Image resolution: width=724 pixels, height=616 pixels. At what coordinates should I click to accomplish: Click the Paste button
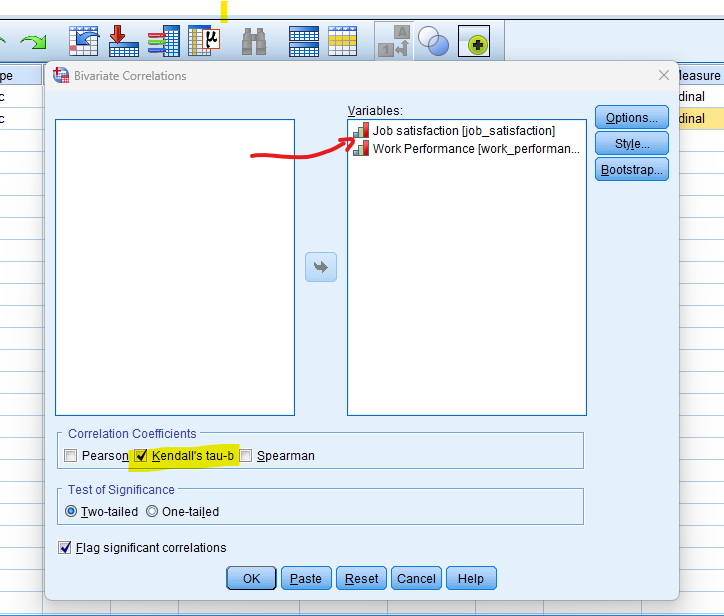point(306,578)
